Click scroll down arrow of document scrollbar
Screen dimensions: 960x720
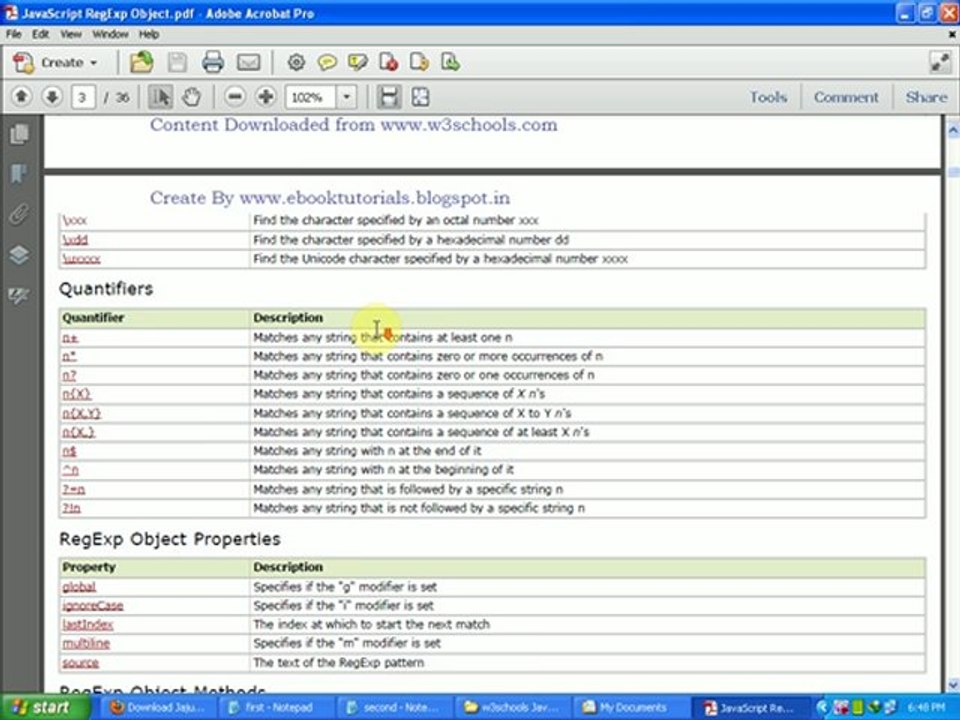click(953, 684)
